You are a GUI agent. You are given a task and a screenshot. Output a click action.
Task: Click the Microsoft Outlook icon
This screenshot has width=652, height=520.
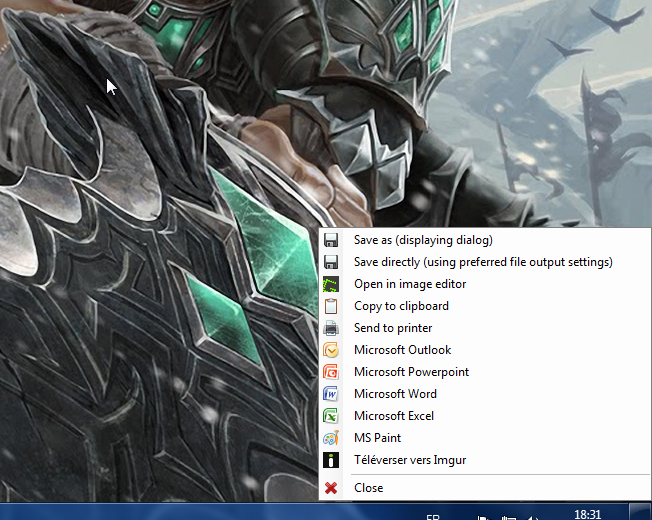331,350
